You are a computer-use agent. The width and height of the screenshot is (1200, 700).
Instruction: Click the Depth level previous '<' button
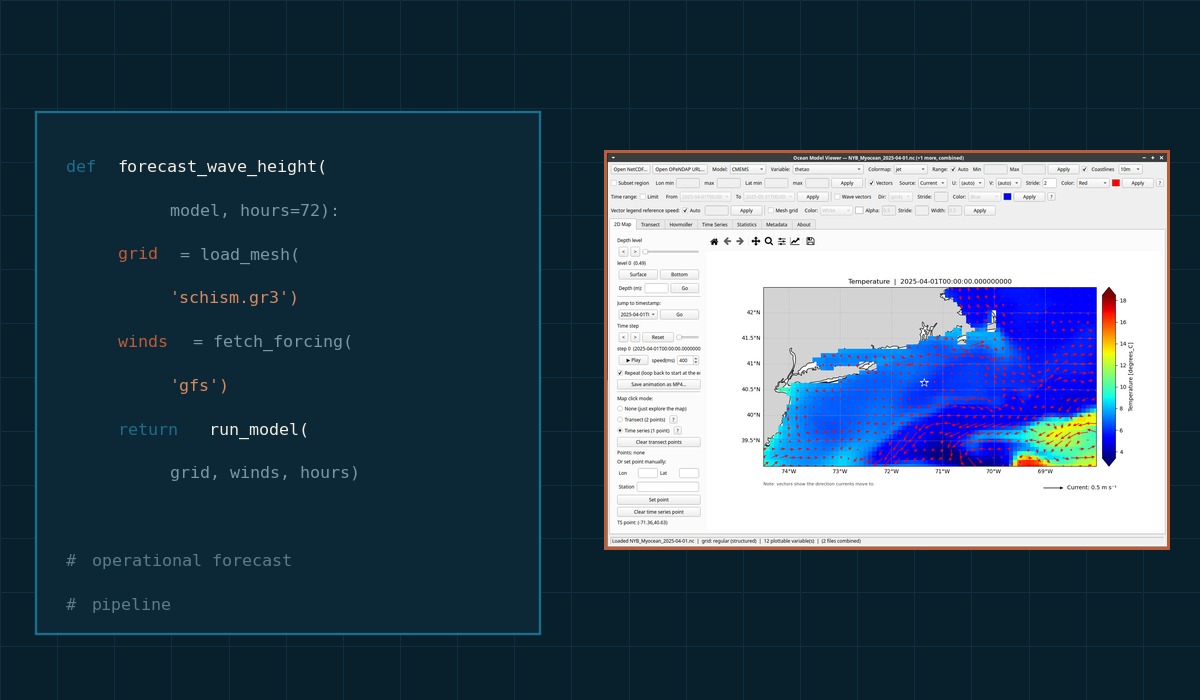[x=623, y=252]
